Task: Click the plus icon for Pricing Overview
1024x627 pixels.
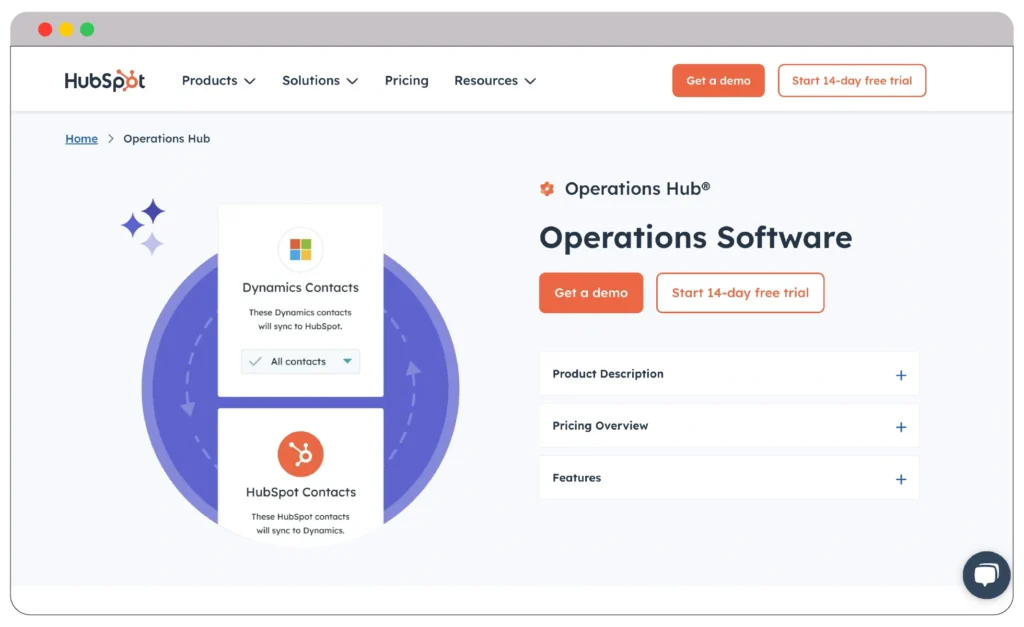Action: pyautogui.click(x=901, y=427)
